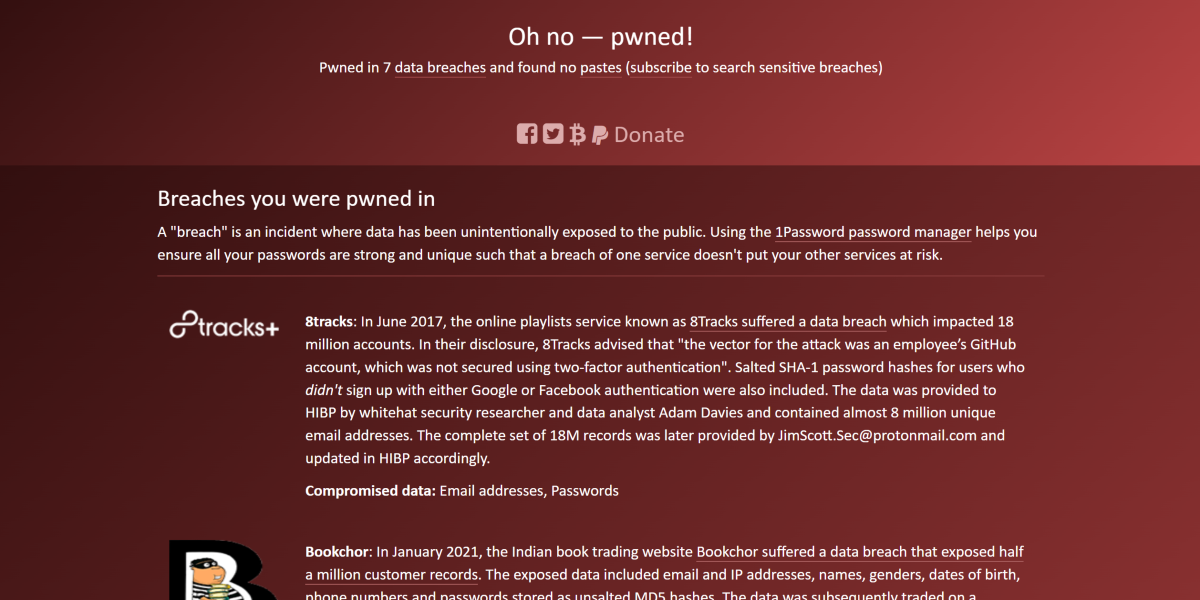Click the 8tracks+ logo image
1200x600 pixels.
pos(224,325)
